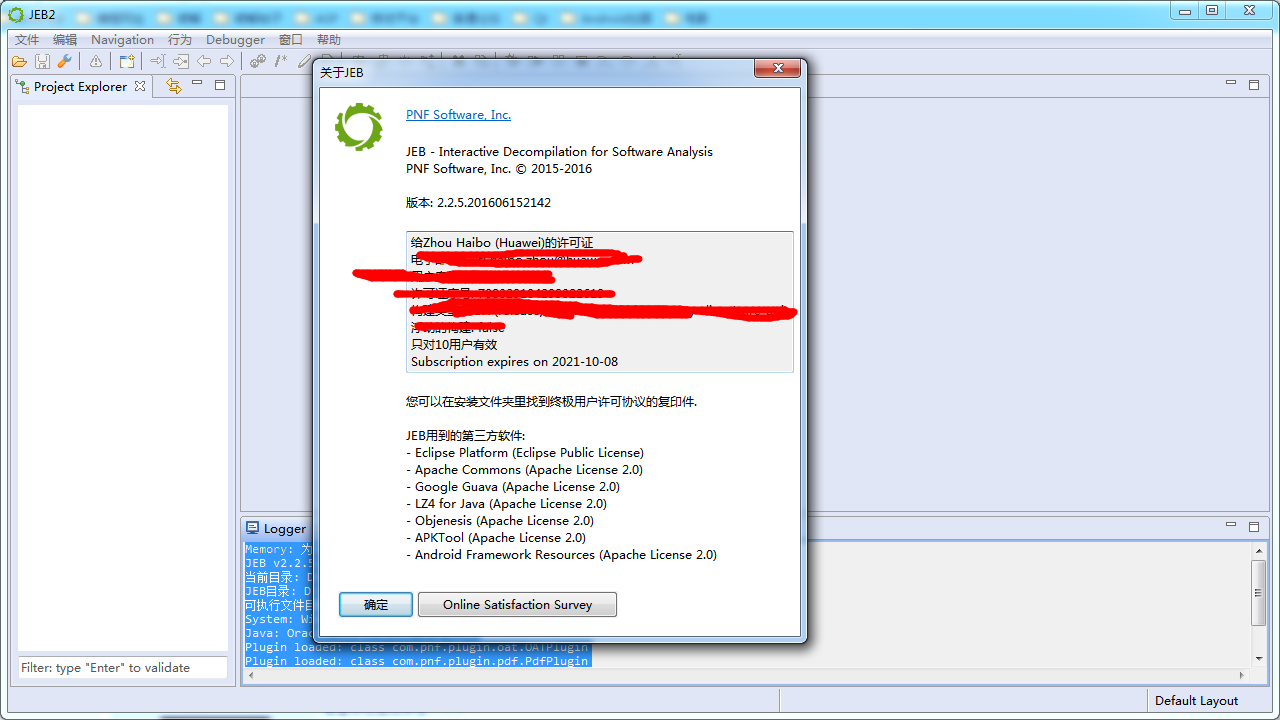Click the new project folder star icon
This screenshot has width=1280, height=720.
click(x=127, y=62)
